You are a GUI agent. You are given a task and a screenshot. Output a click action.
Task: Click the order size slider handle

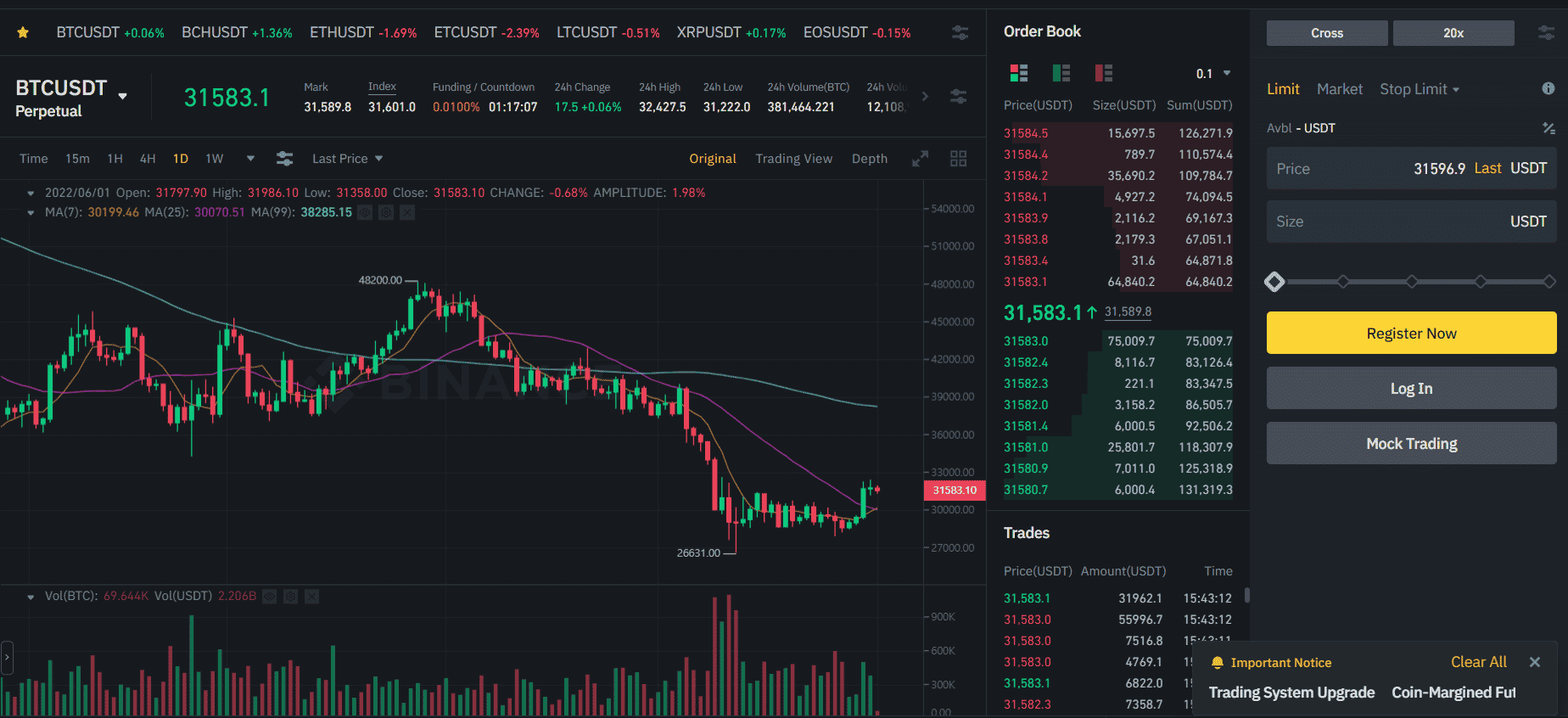click(1274, 282)
